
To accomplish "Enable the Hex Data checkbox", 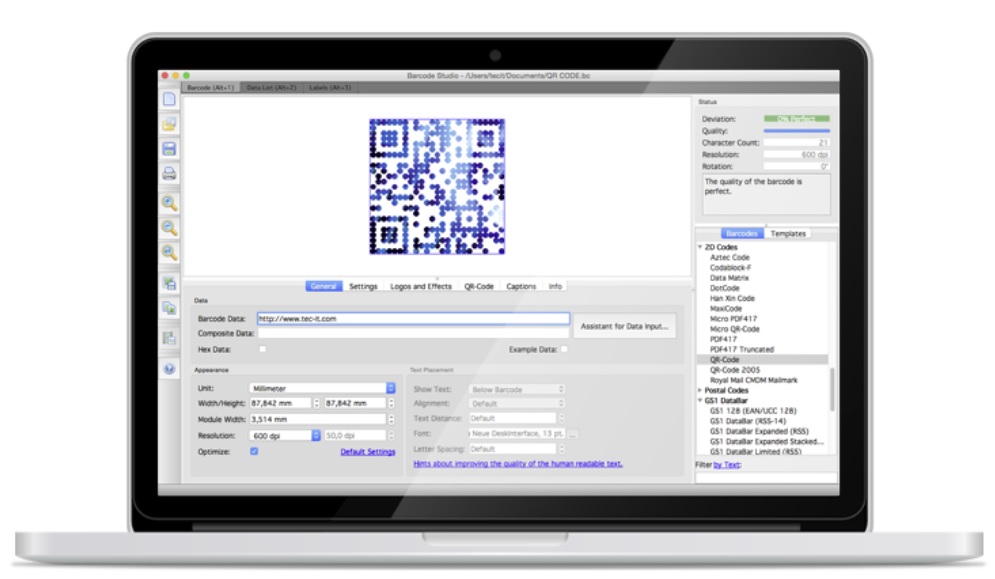I will pos(263,349).
